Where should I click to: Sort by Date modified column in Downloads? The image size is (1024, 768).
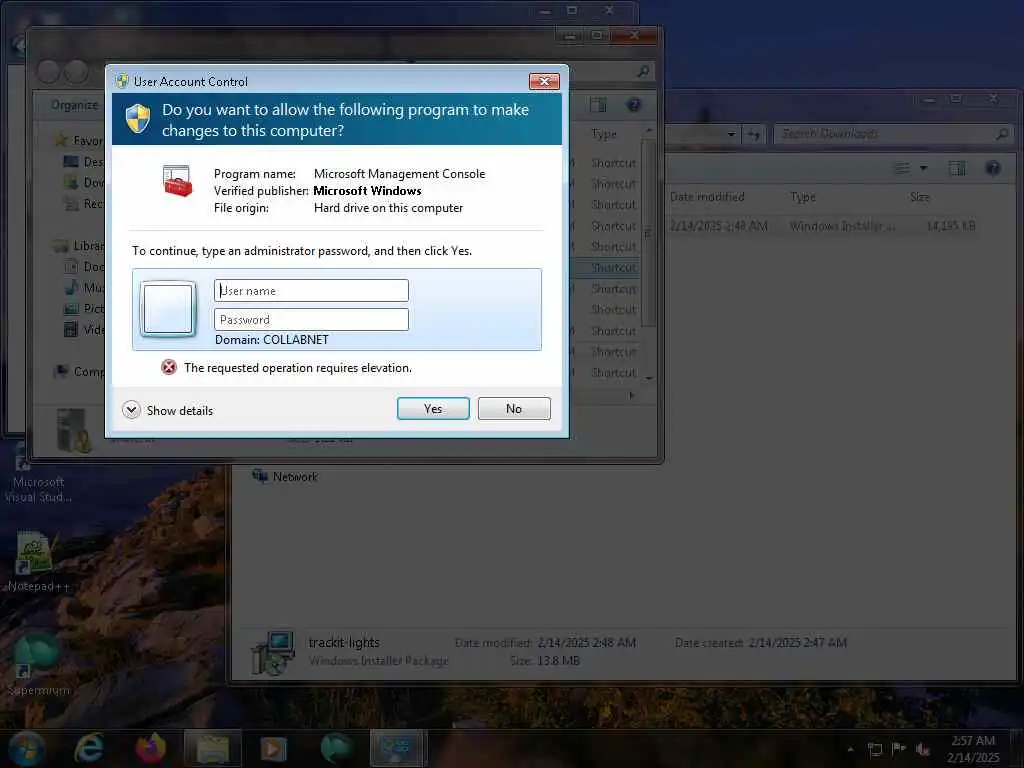tap(707, 197)
